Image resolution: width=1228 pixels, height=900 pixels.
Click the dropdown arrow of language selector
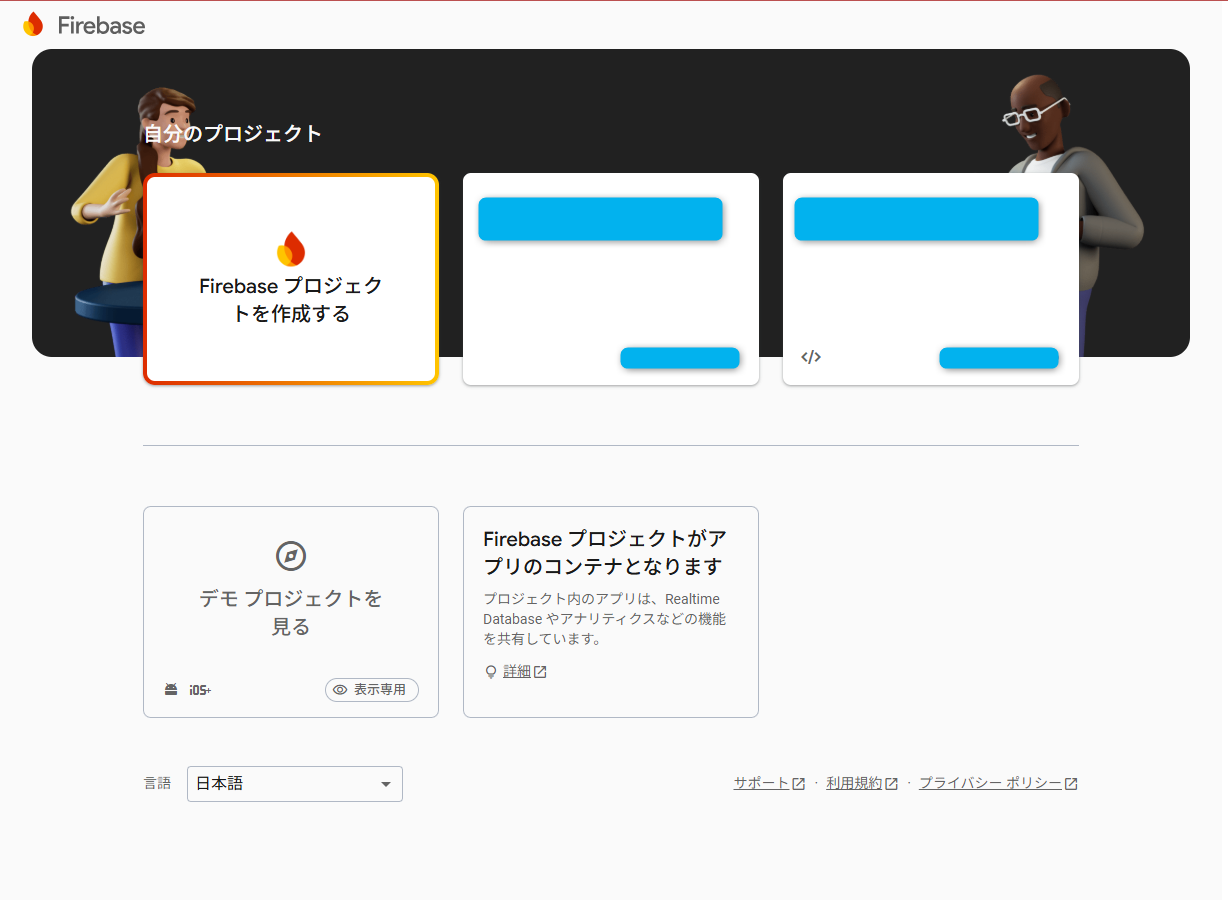coord(386,785)
